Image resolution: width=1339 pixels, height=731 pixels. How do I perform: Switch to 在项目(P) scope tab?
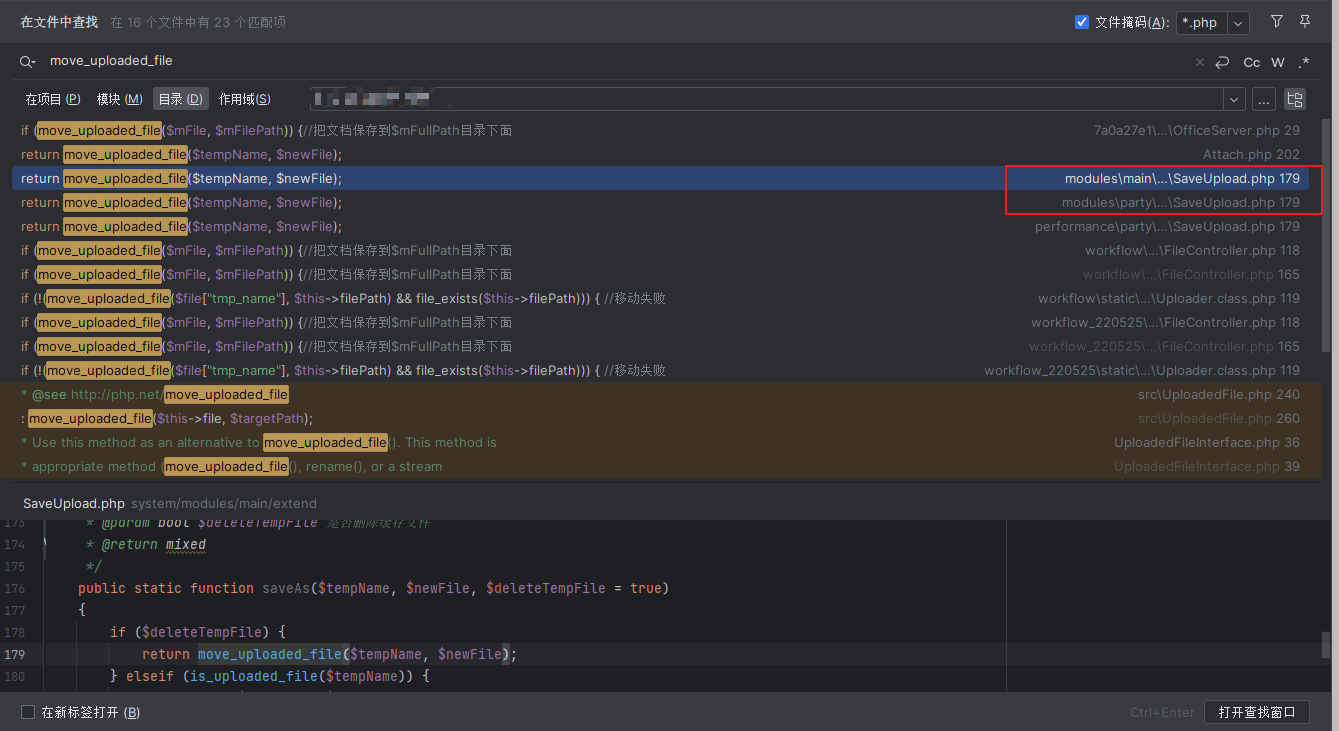53,99
